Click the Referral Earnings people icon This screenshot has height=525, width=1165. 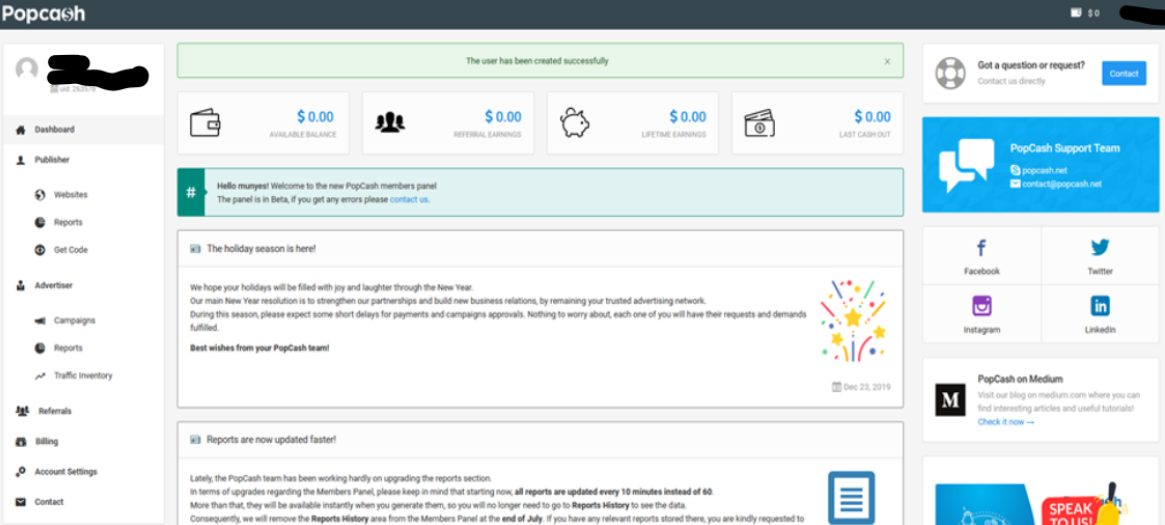point(389,123)
